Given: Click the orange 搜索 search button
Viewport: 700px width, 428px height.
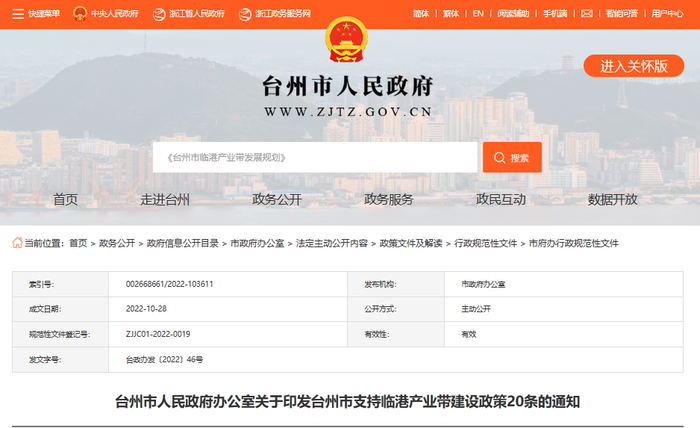Looking at the screenshot, I should (x=512, y=157).
